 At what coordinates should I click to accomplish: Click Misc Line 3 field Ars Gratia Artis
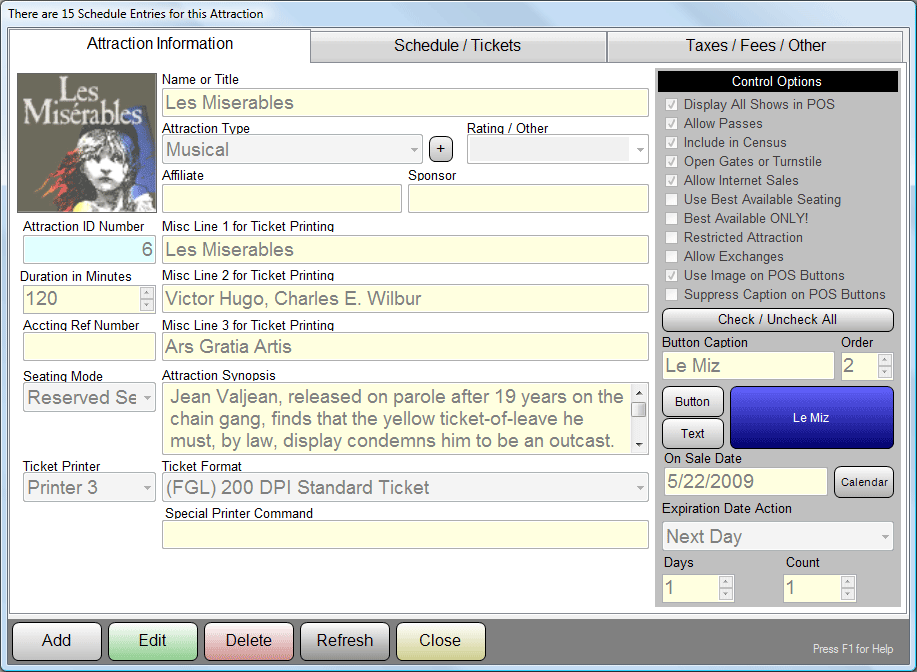point(405,347)
